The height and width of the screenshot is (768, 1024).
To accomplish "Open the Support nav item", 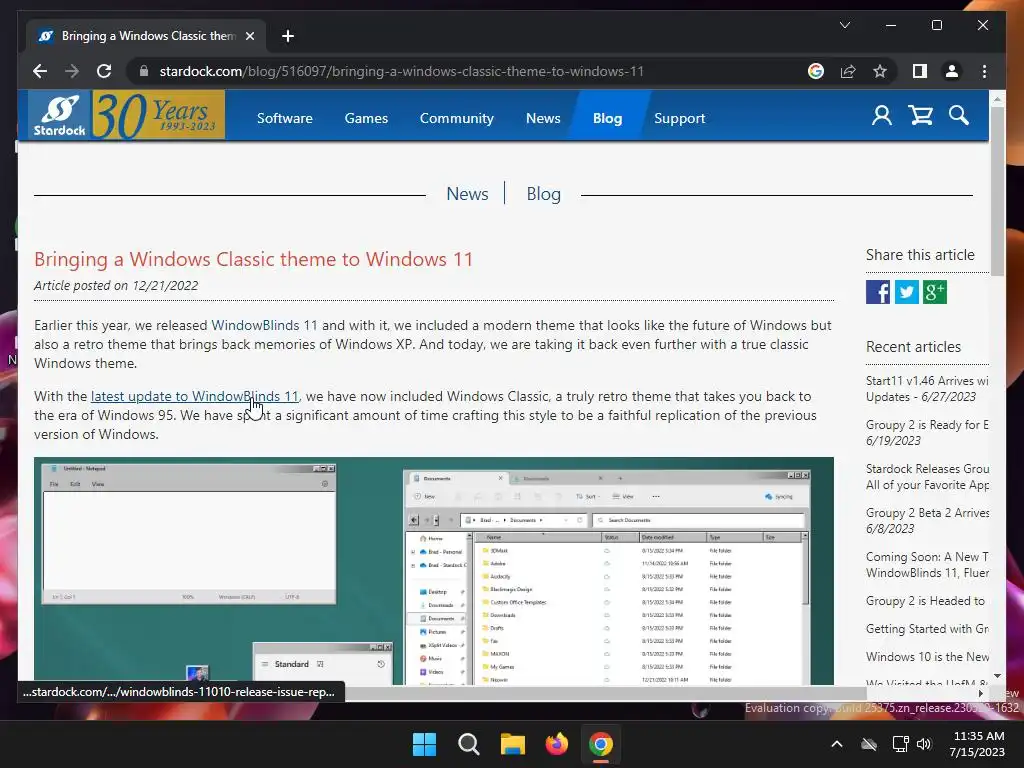I will tap(680, 118).
